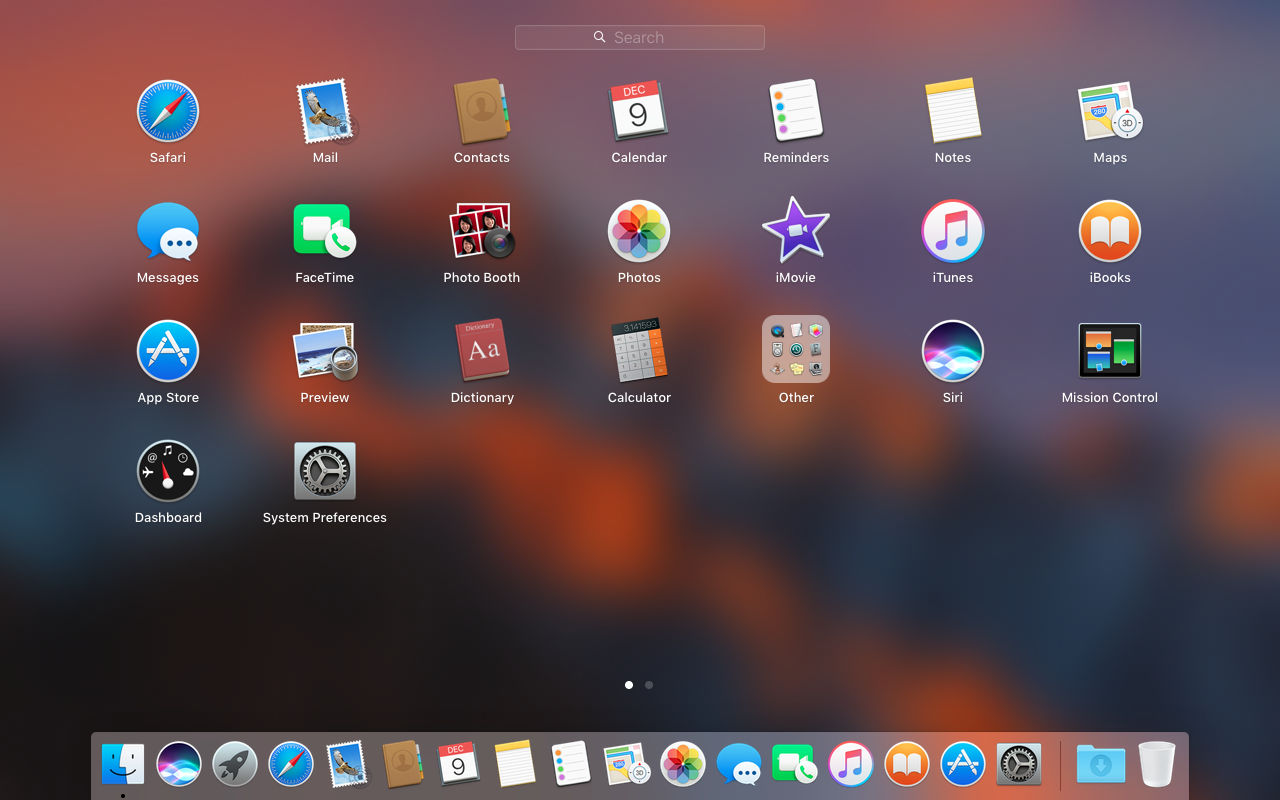Open the Other apps folder
Screen dimensions: 1280x800
click(796, 350)
